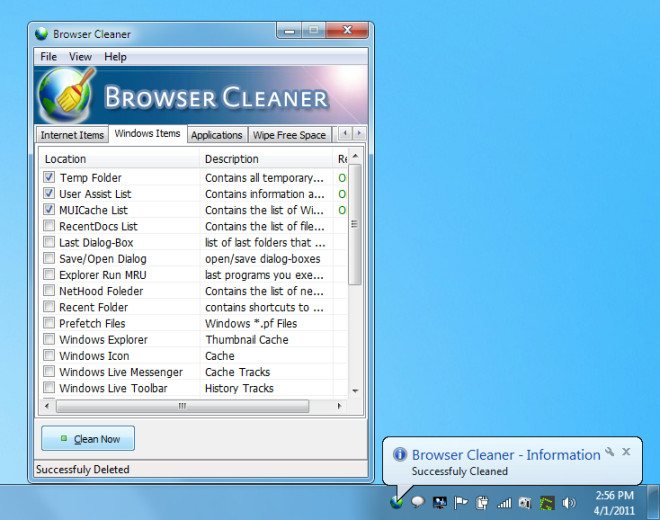Enable the Windows Icon checkbox
This screenshot has height=520, width=660.
[x=49, y=355]
